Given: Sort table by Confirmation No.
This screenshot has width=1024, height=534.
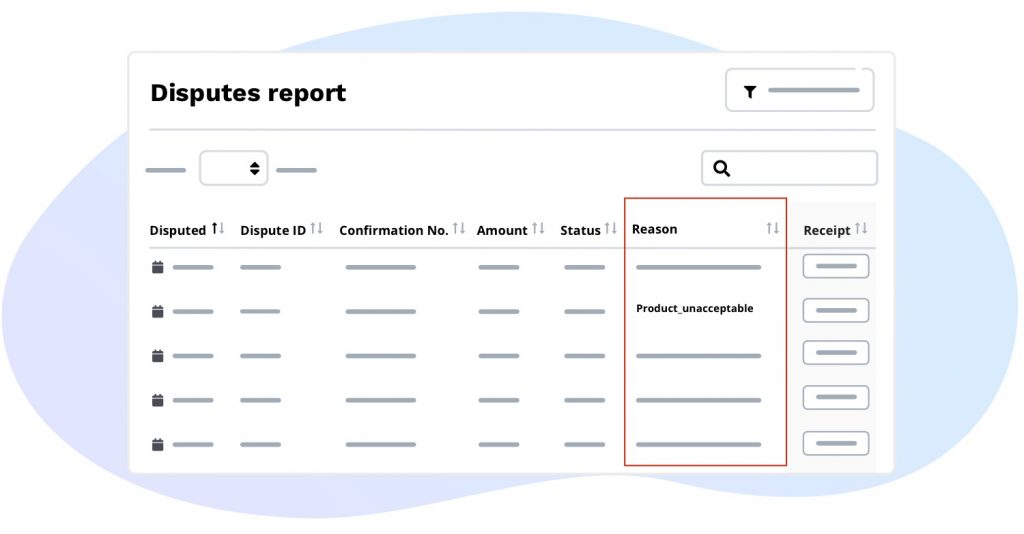Looking at the screenshot, I should (459, 229).
